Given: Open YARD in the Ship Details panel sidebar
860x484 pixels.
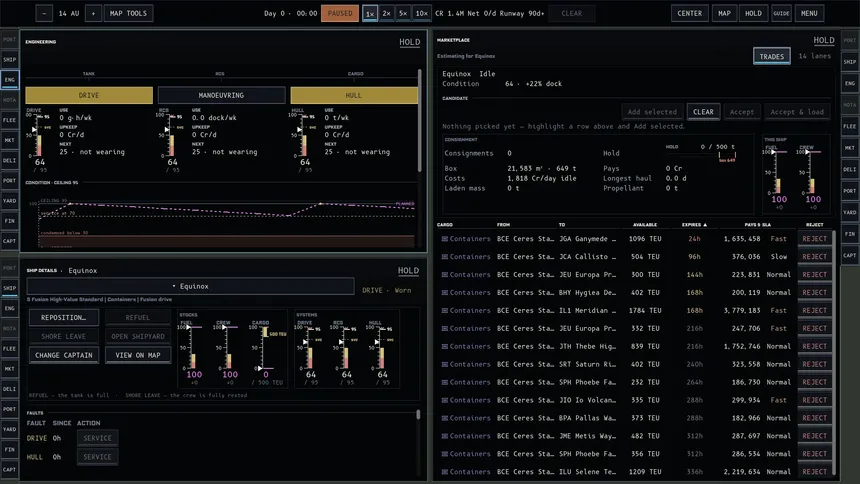Looking at the screenshot, I should click(x=9, y=429).
